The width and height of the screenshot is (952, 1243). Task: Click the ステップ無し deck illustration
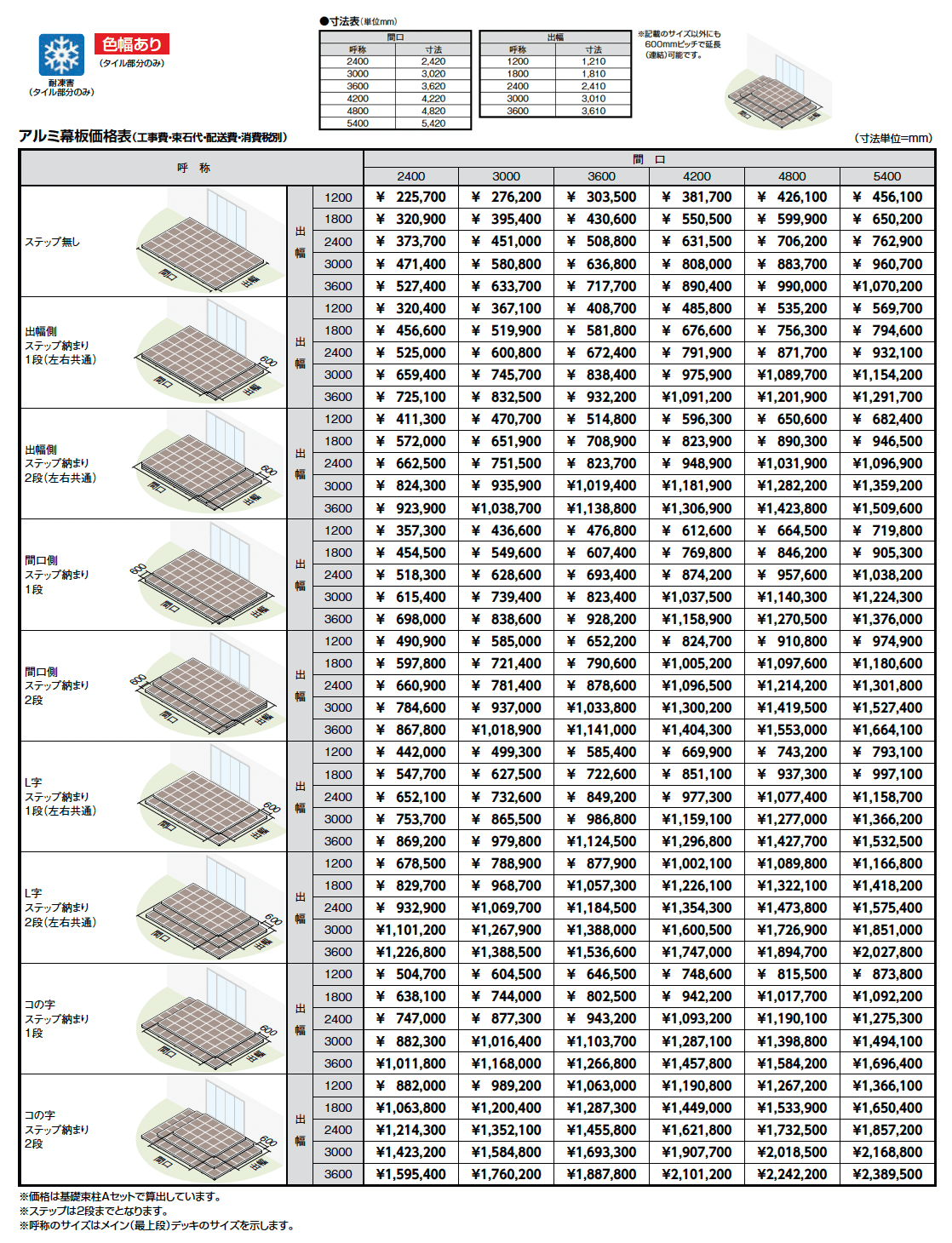tap(209, 242)
